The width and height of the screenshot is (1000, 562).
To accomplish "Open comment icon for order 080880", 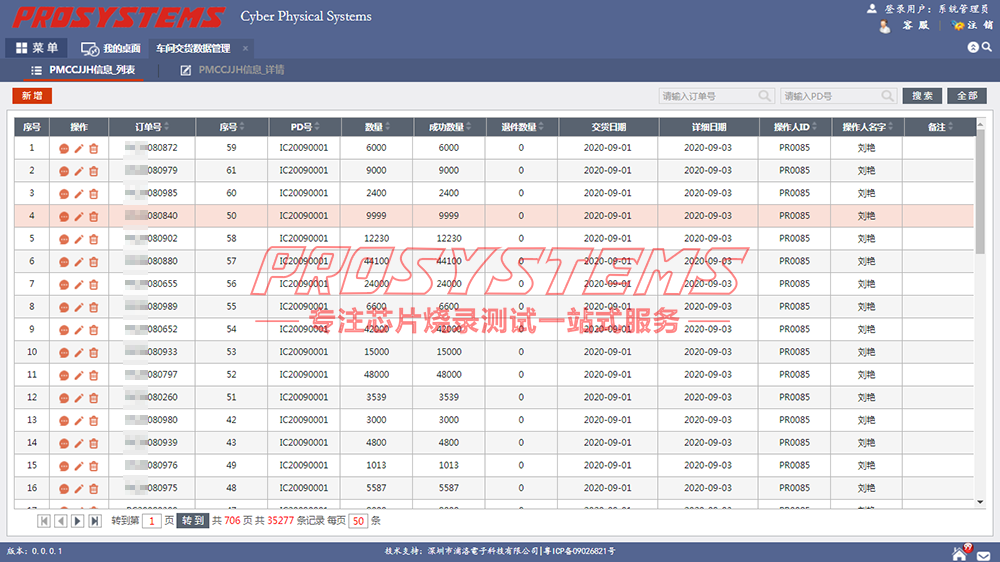I will [x=64, y=262].
